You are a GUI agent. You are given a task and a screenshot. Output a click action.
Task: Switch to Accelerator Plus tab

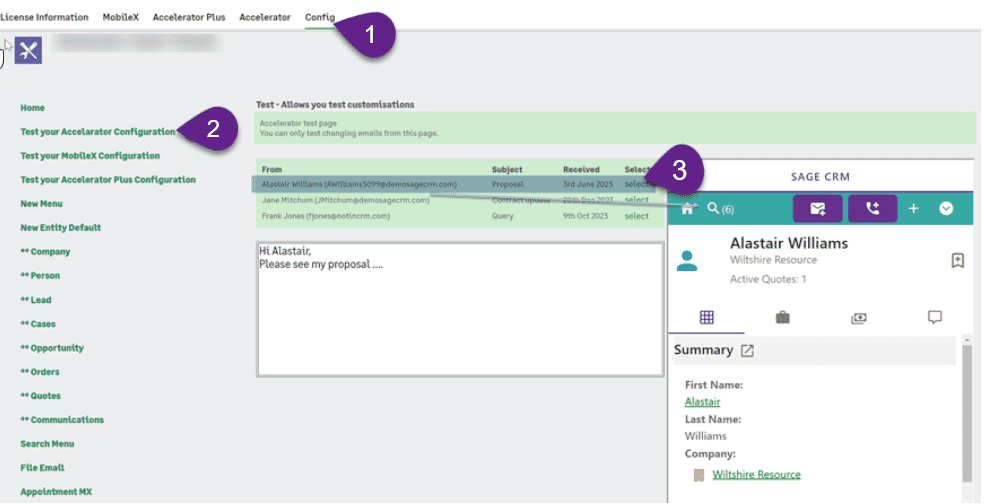(x=189, y=17)
